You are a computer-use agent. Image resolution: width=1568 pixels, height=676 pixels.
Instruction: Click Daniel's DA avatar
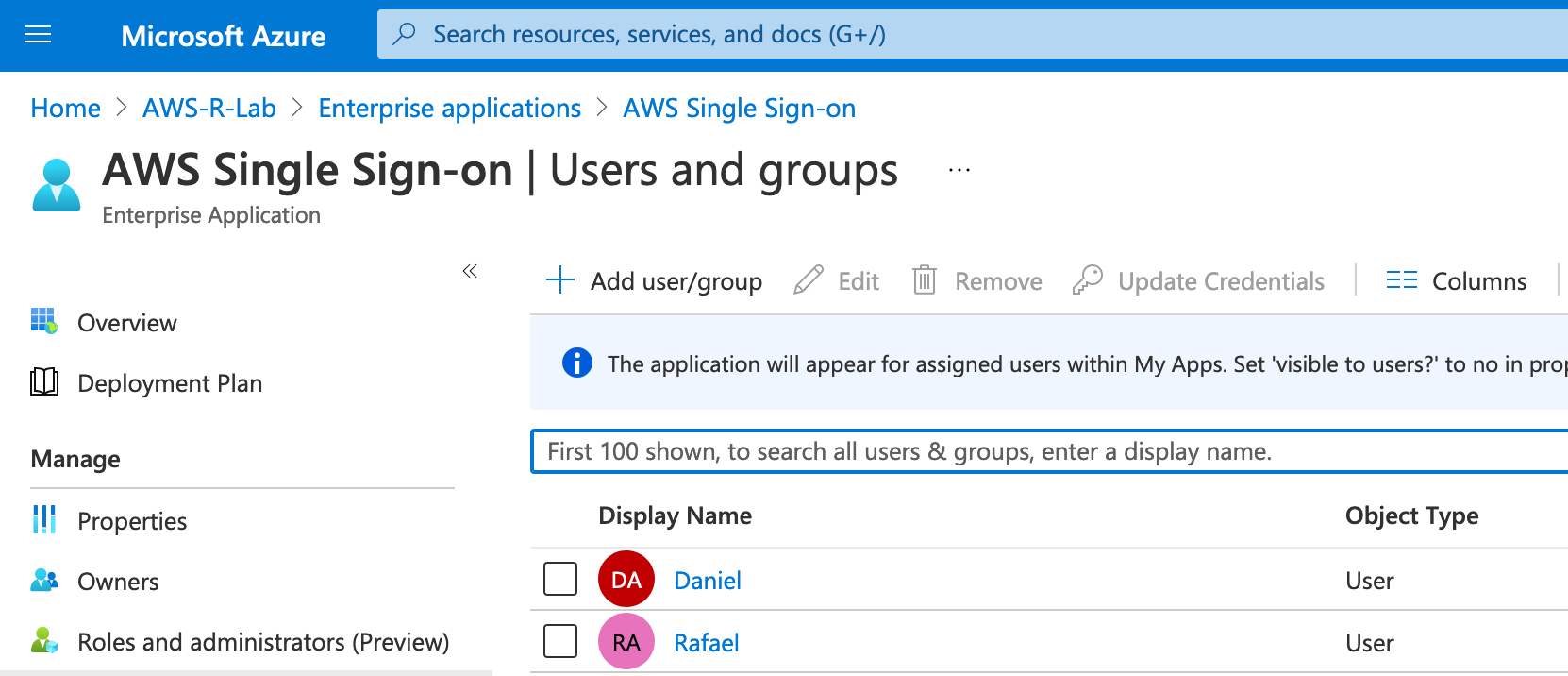(626, 579)
